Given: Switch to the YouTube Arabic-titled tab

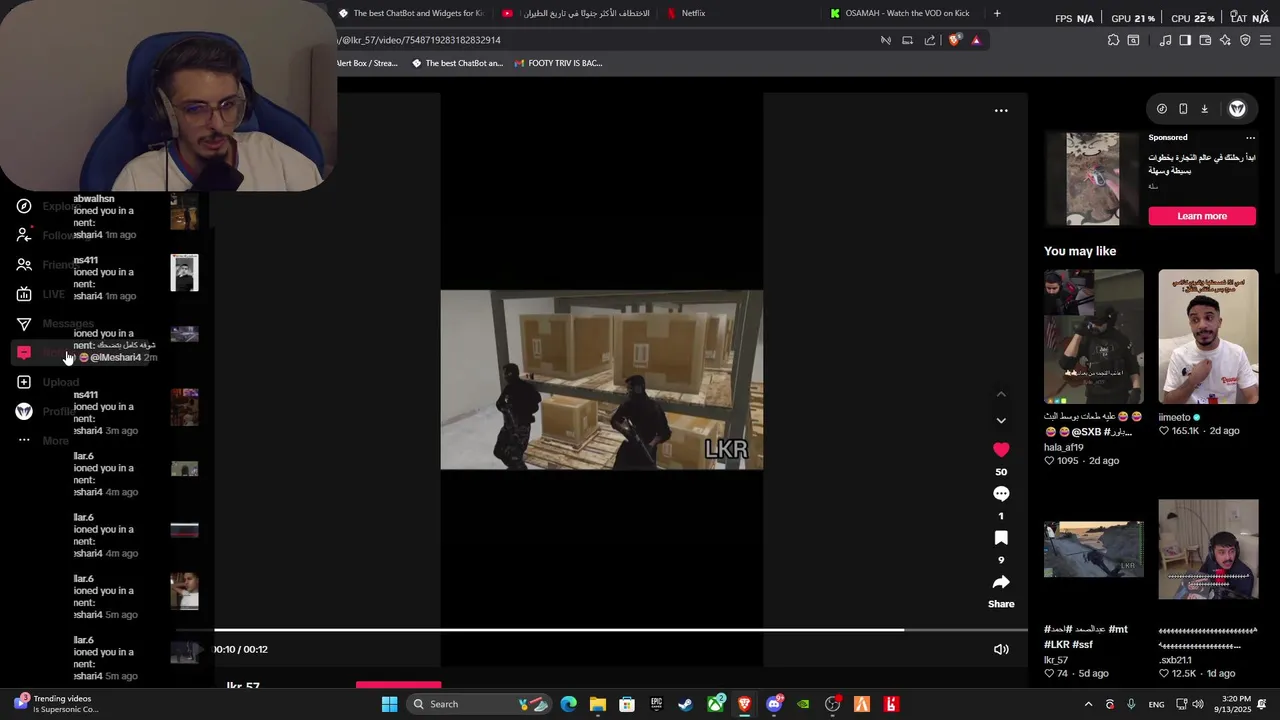Looking at the screenshot, I should tap(577, 13).
